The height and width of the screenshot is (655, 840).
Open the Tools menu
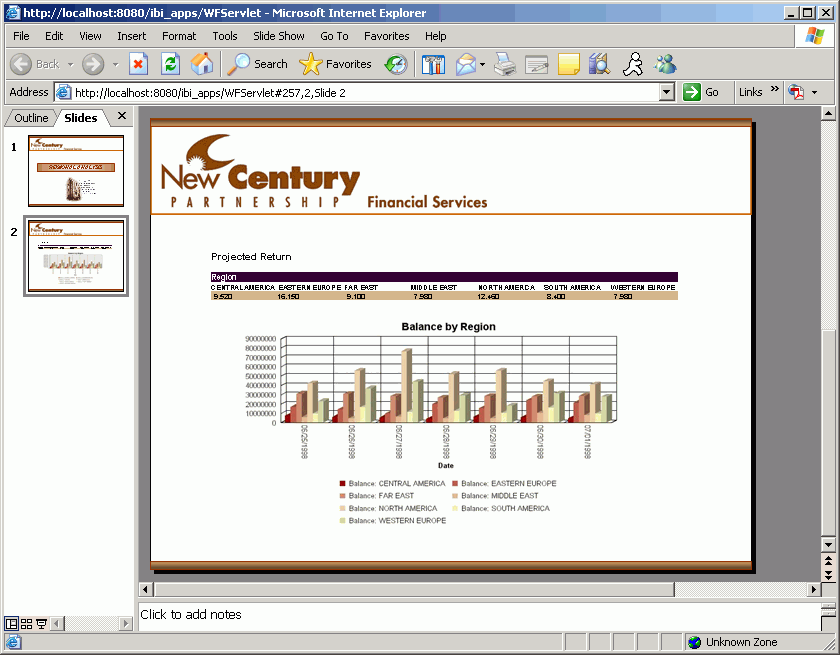[x=224, y=36]
